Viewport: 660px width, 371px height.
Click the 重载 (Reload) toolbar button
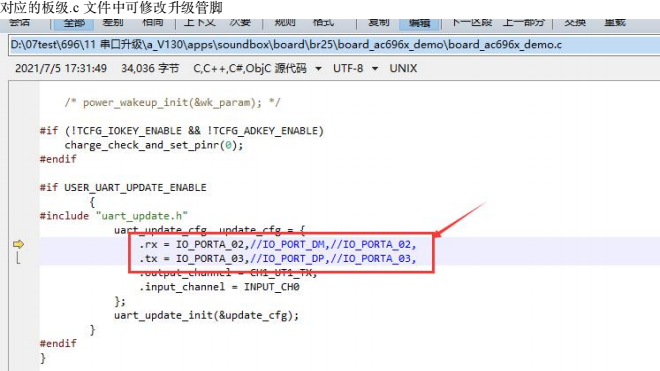[615, 22]
